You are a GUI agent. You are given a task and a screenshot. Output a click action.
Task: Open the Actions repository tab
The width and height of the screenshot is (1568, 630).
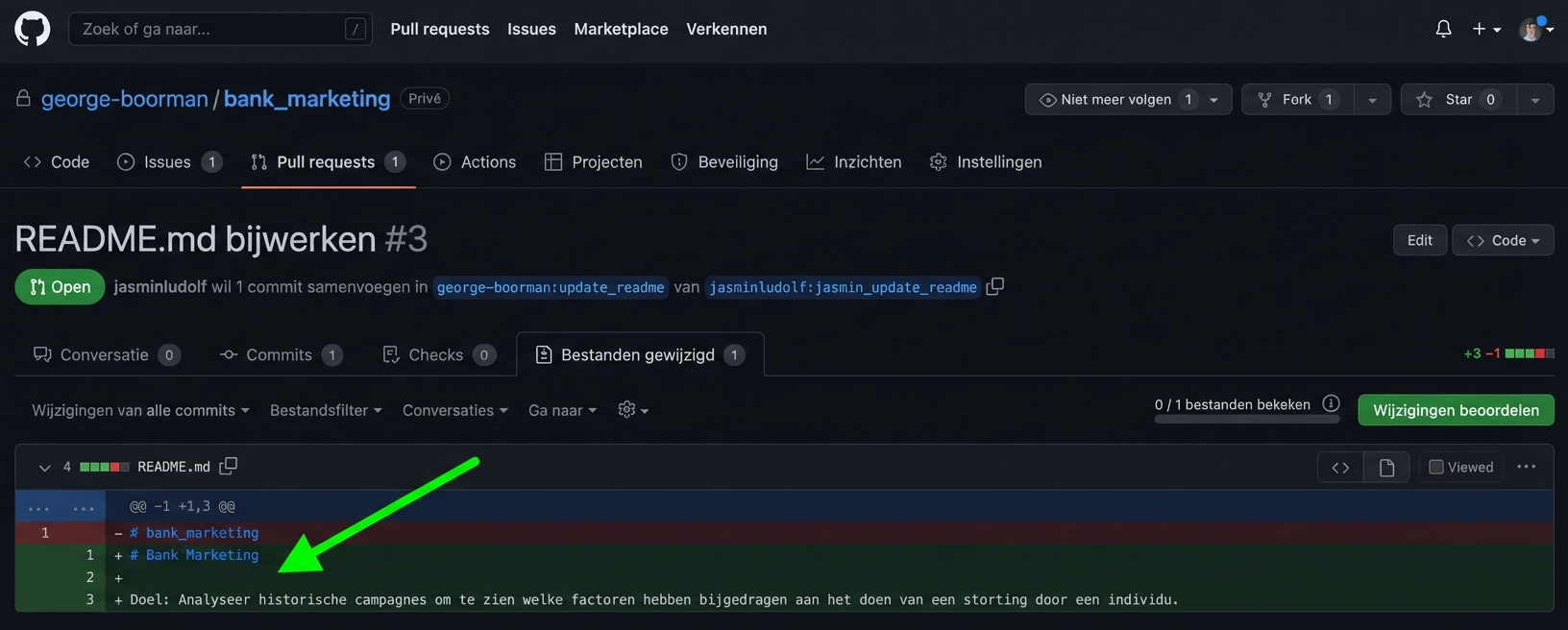point(476,161)
